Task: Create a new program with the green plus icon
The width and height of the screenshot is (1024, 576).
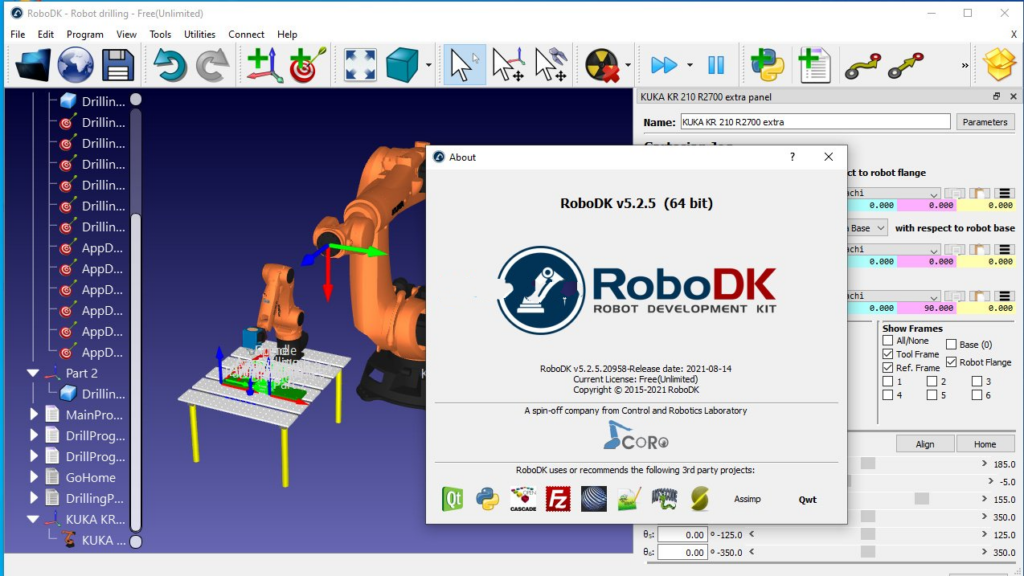Action: pos(815,63)
